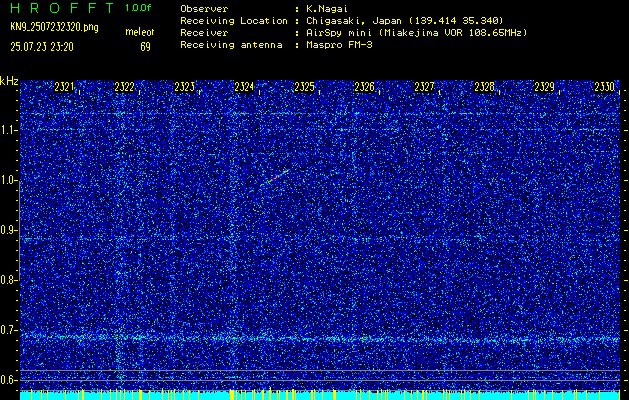This screenshot has height=400, width=629.
Task: Click the version label 1.00f
Action: (138, 8)
